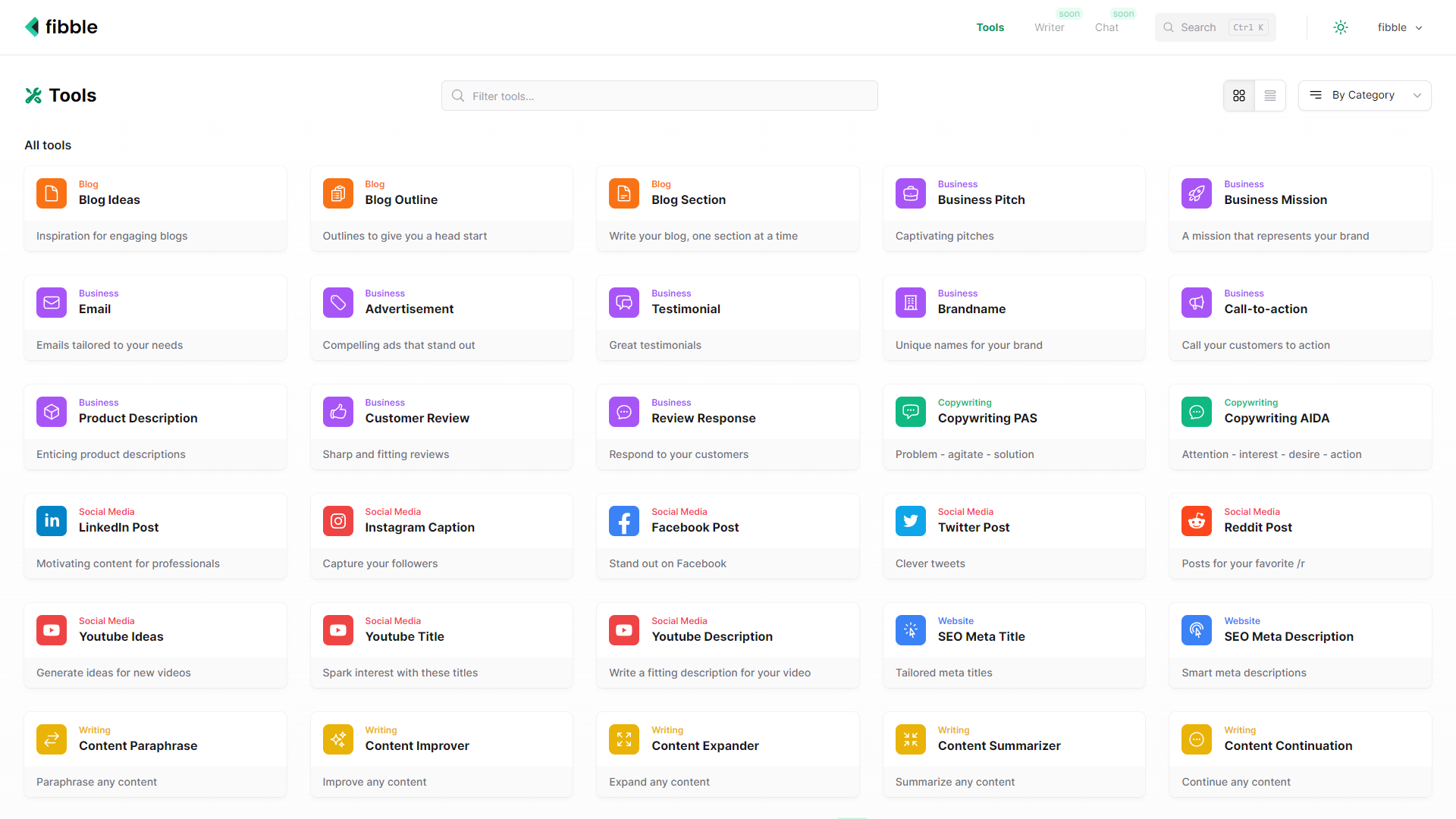
Task: Click the Business Pitch briefcase icon
Action: (911, 193)
